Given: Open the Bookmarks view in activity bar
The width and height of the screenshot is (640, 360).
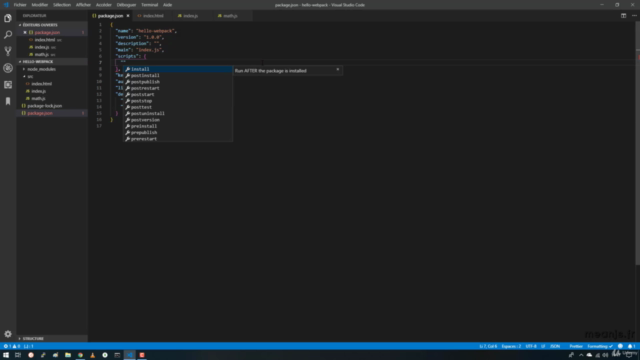Looking at the screenshot, I should [x=8, y=101].
